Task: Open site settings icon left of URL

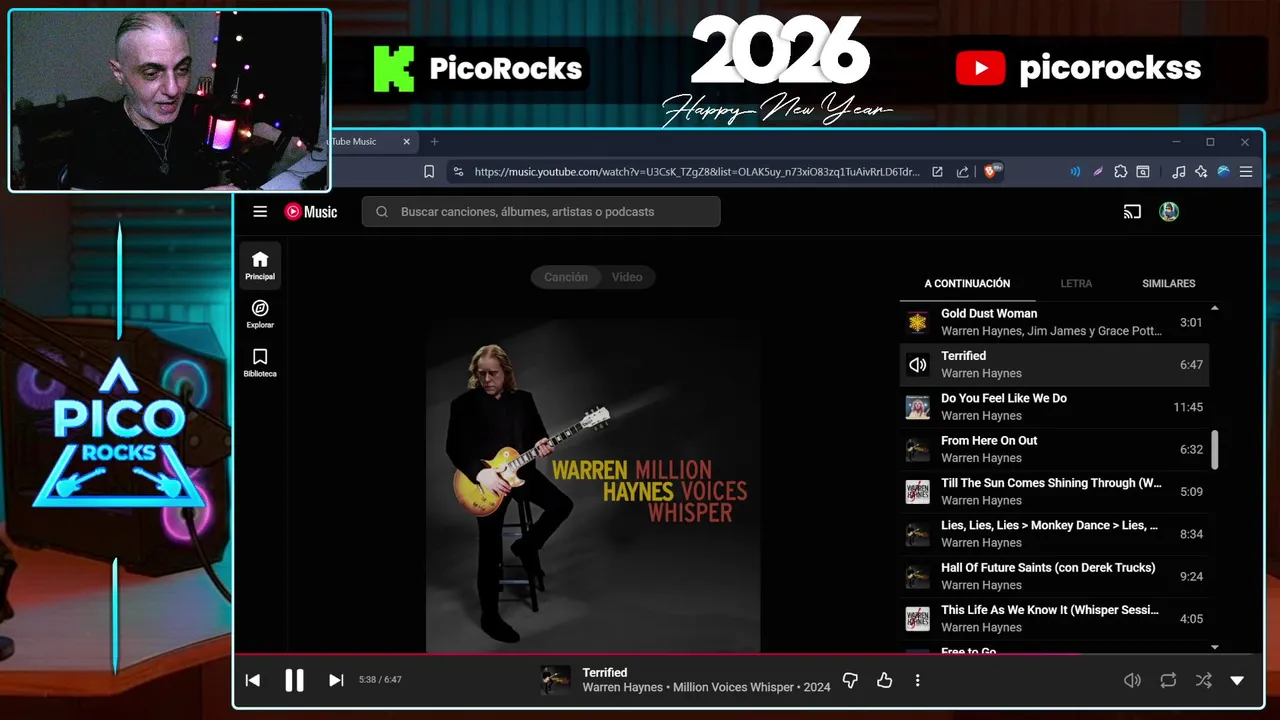Action: pyautogui.click(x=458, y=172)
